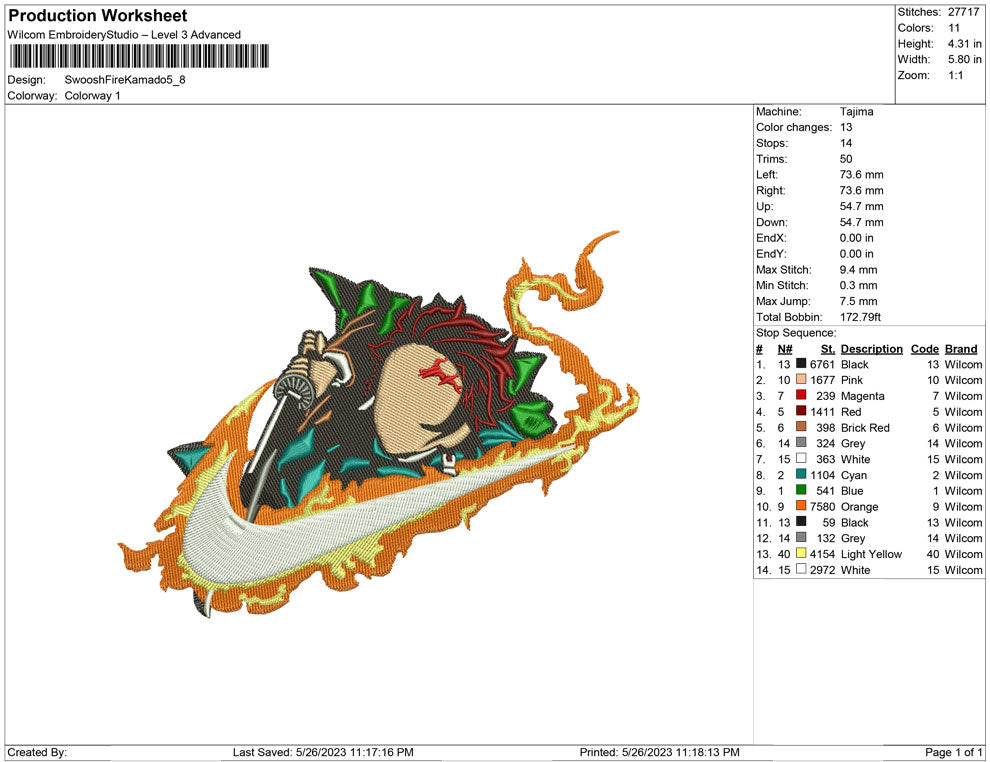
Task: Click the Color changes value '13'
Action: (845, 128)
